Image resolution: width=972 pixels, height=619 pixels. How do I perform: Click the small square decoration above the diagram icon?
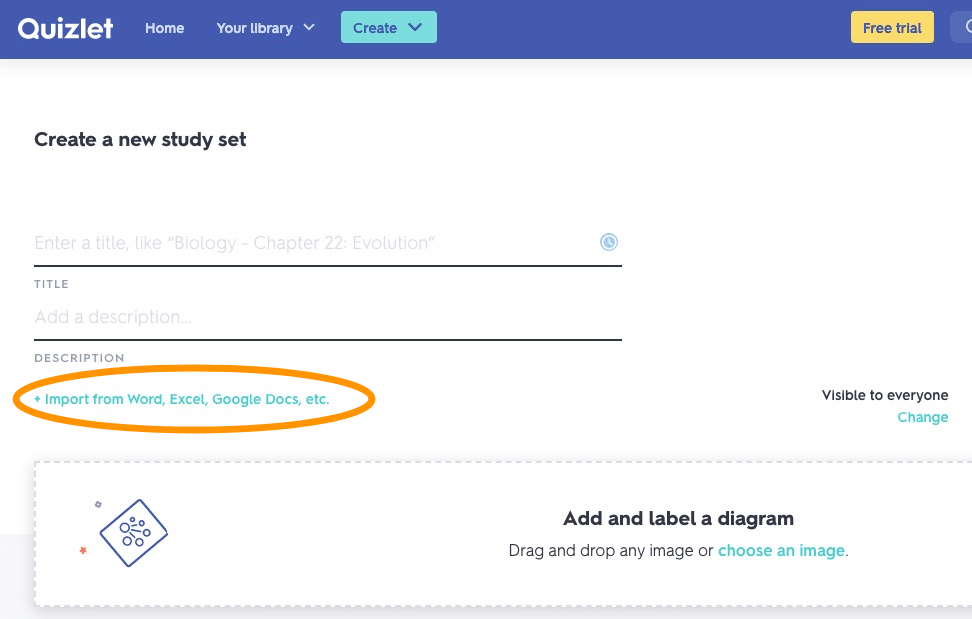[x=98, y=504]
